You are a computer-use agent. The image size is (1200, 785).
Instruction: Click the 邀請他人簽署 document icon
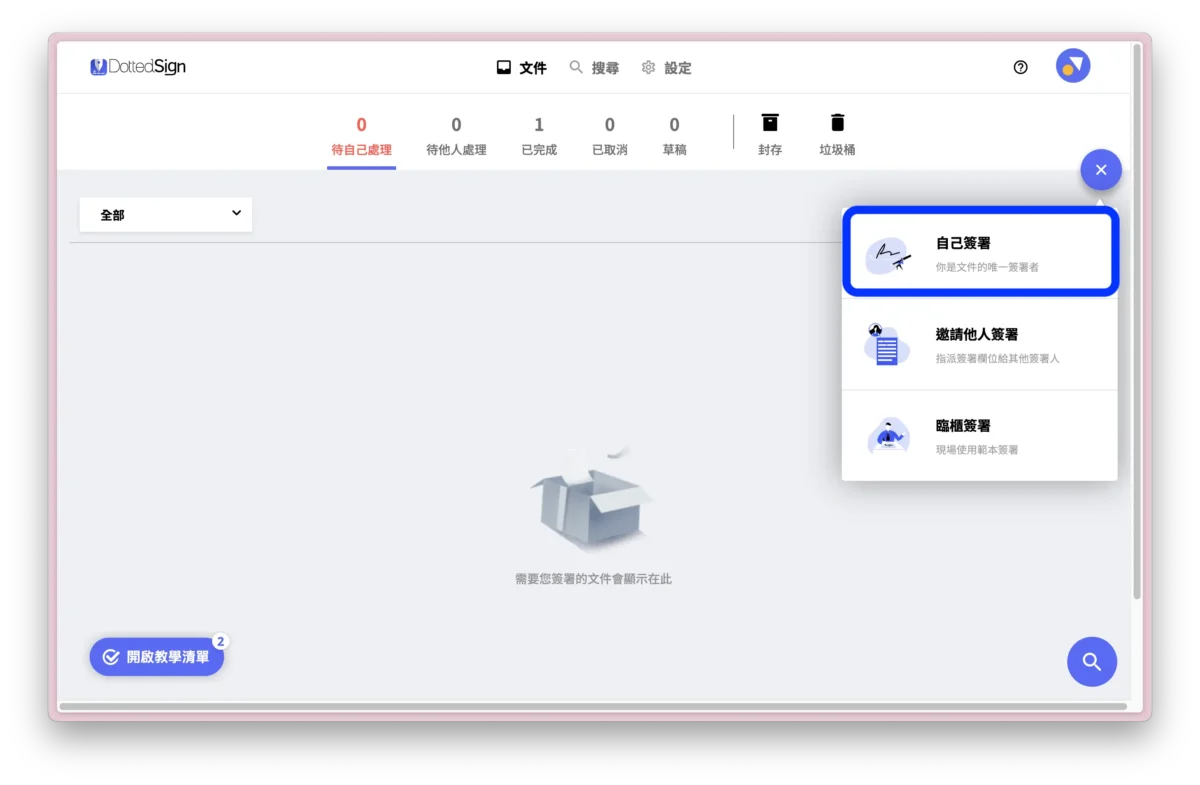[888, 344]
